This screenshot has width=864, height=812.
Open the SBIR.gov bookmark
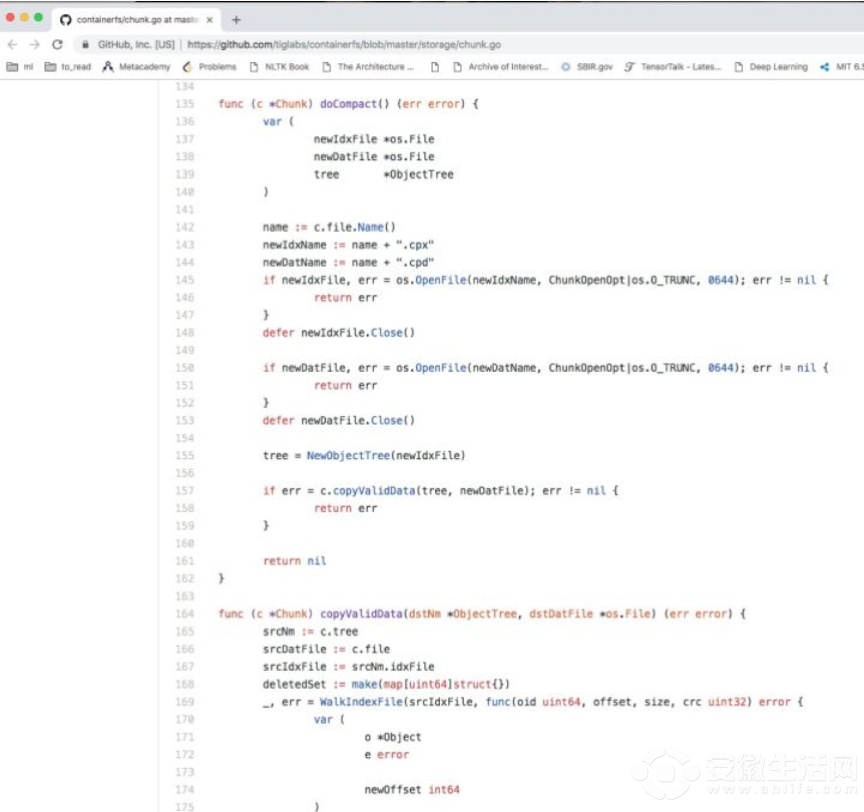pyautogui.click(x=587, y=67)
